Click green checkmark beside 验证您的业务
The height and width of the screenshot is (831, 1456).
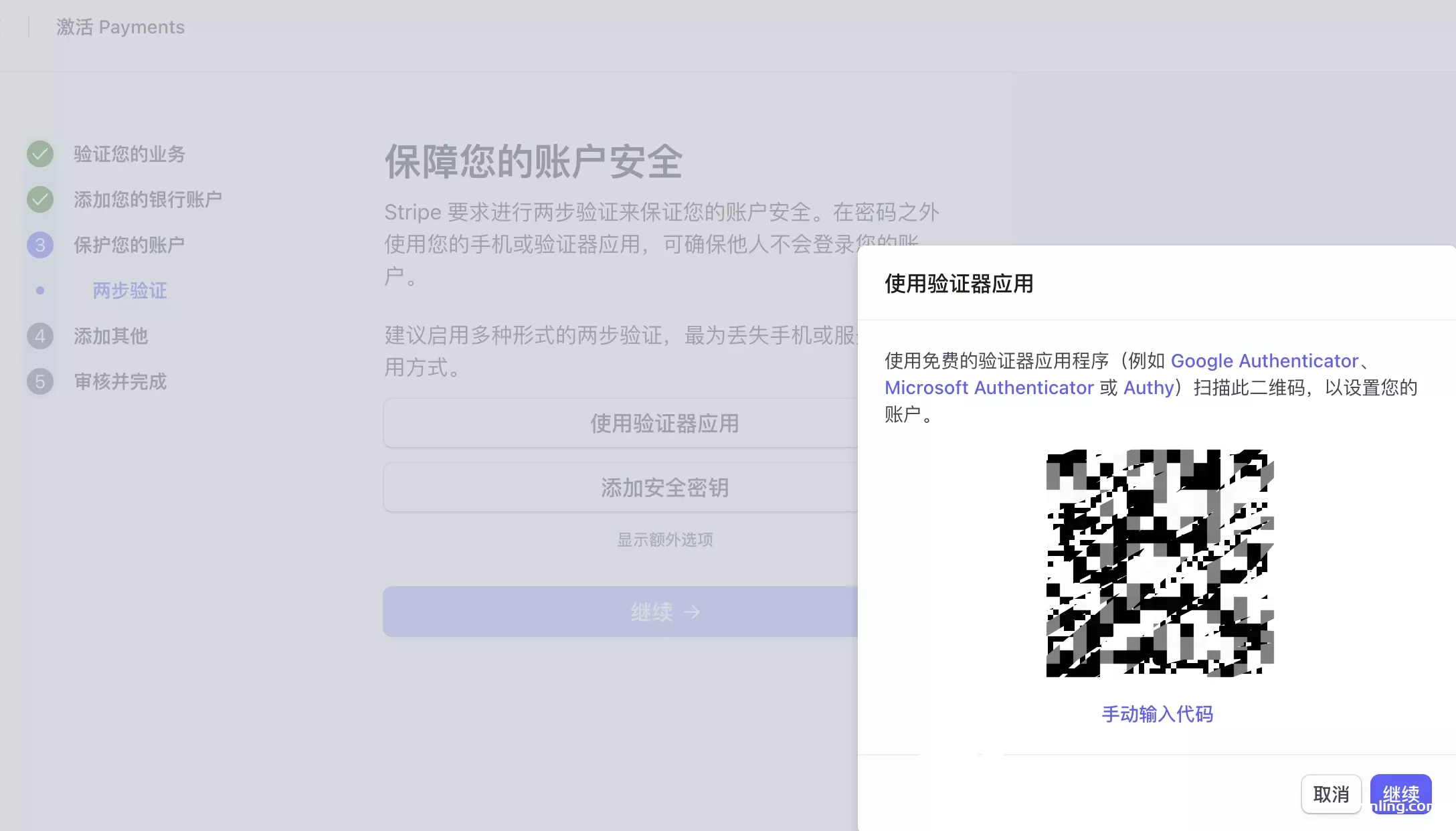coord(40,154)
